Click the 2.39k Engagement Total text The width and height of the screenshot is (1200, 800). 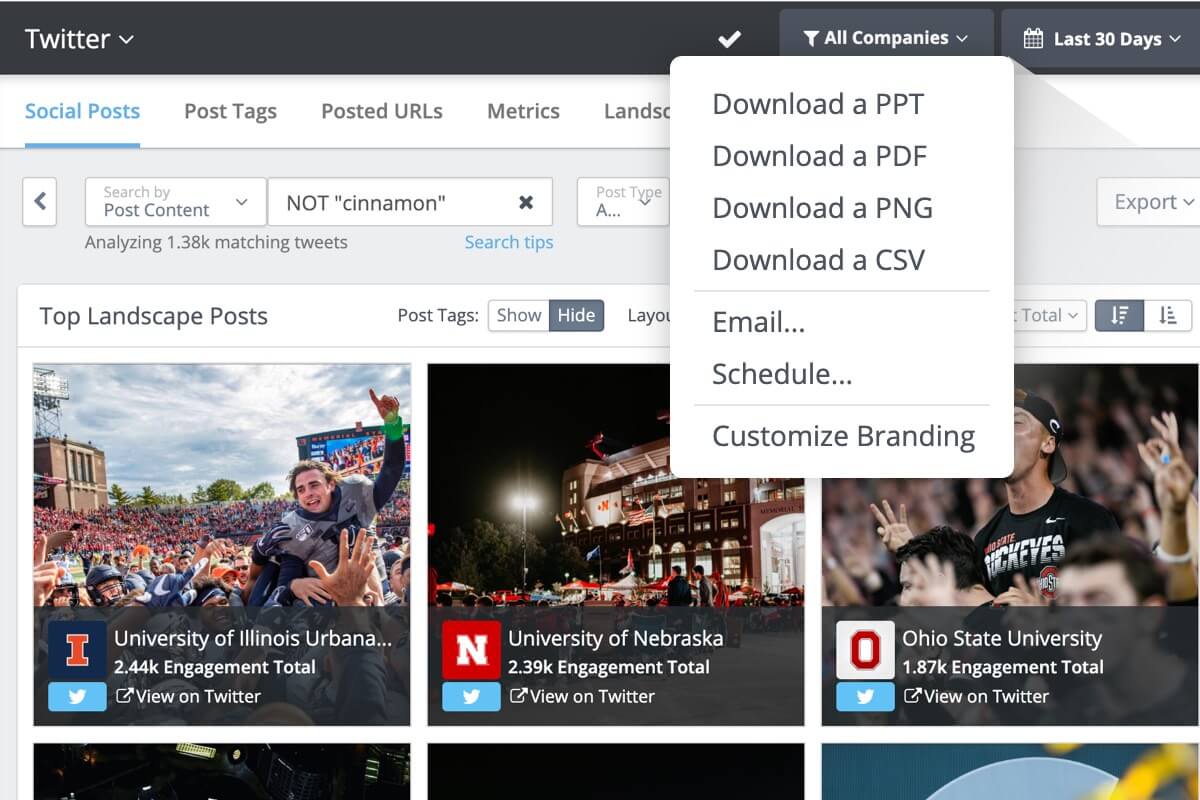tap(609, 667)
